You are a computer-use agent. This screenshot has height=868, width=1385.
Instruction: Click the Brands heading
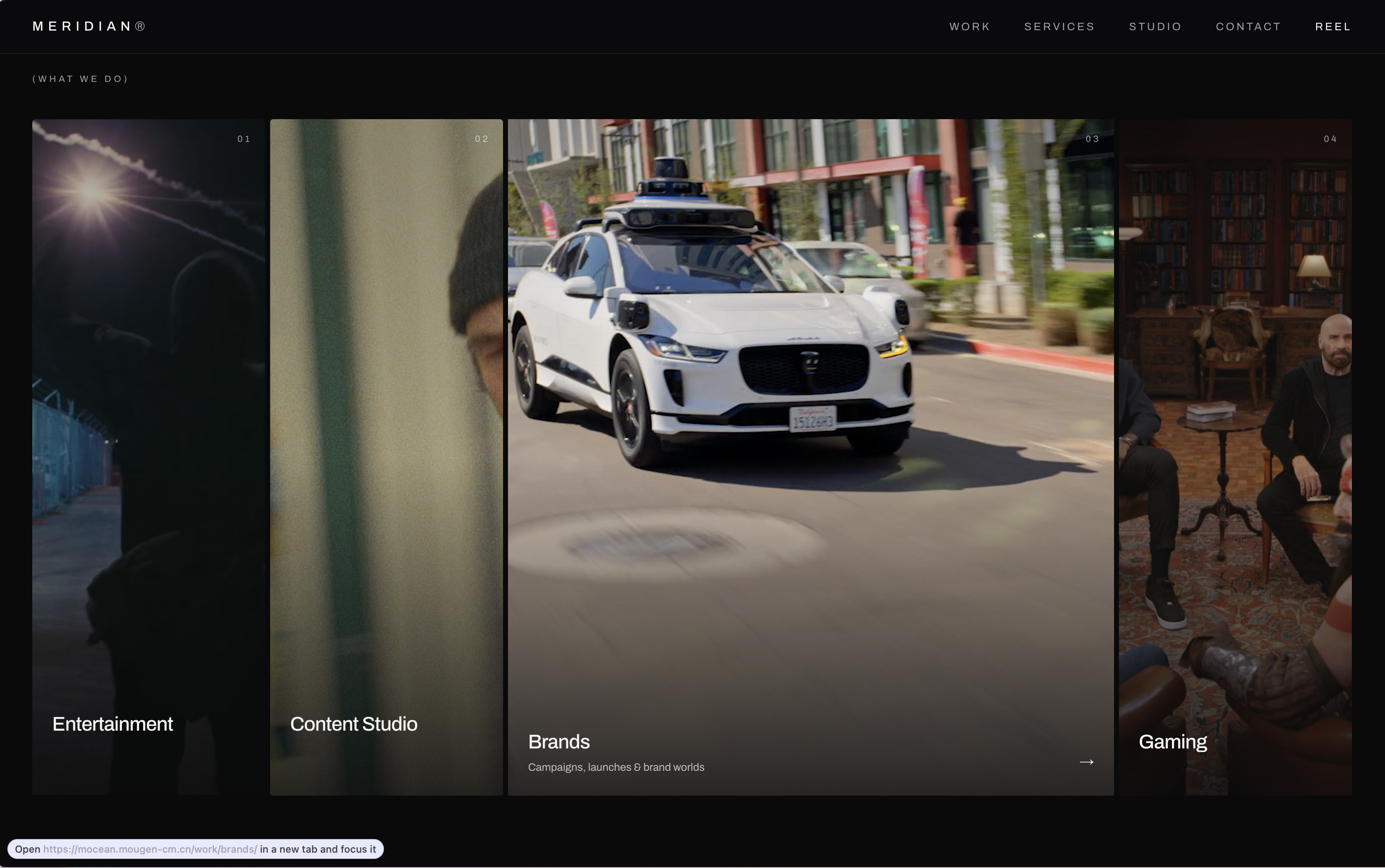click(558, 742)
